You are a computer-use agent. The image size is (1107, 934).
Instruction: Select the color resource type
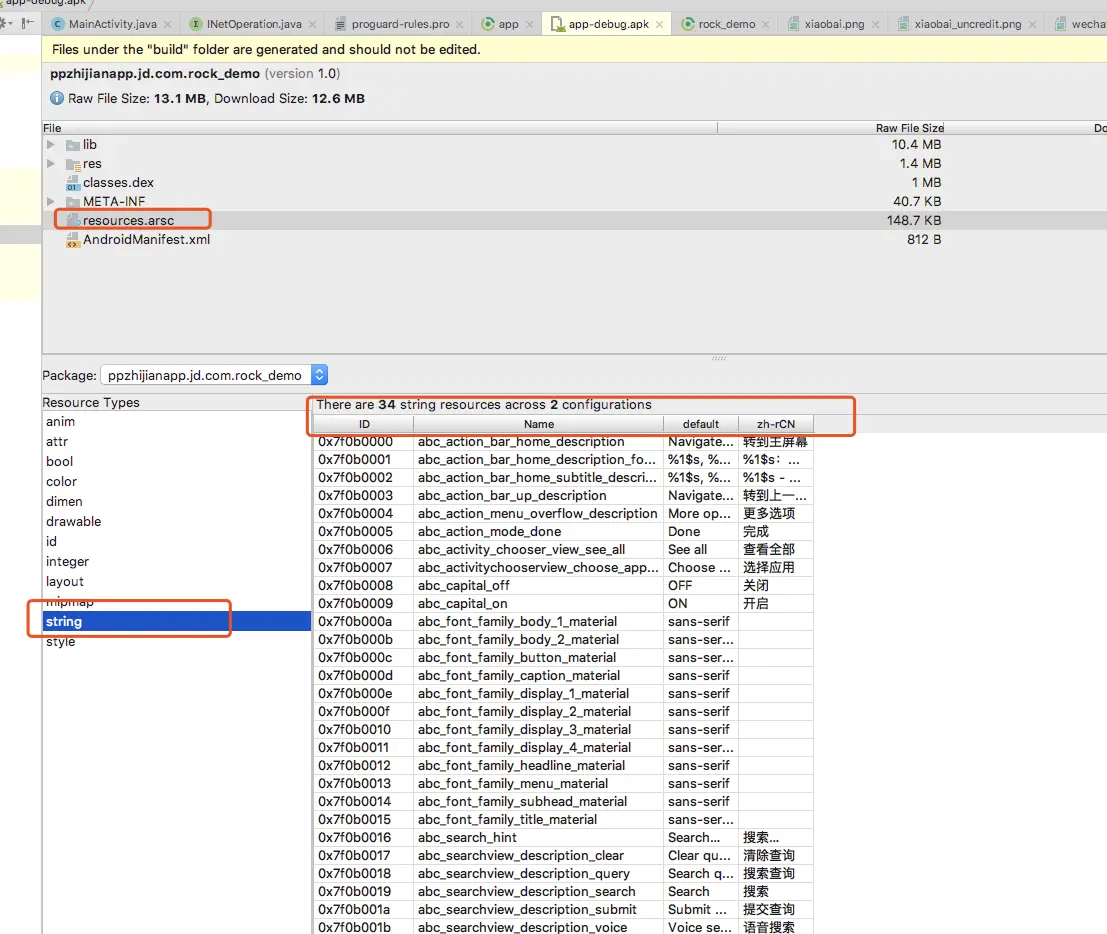coord(176,481)
